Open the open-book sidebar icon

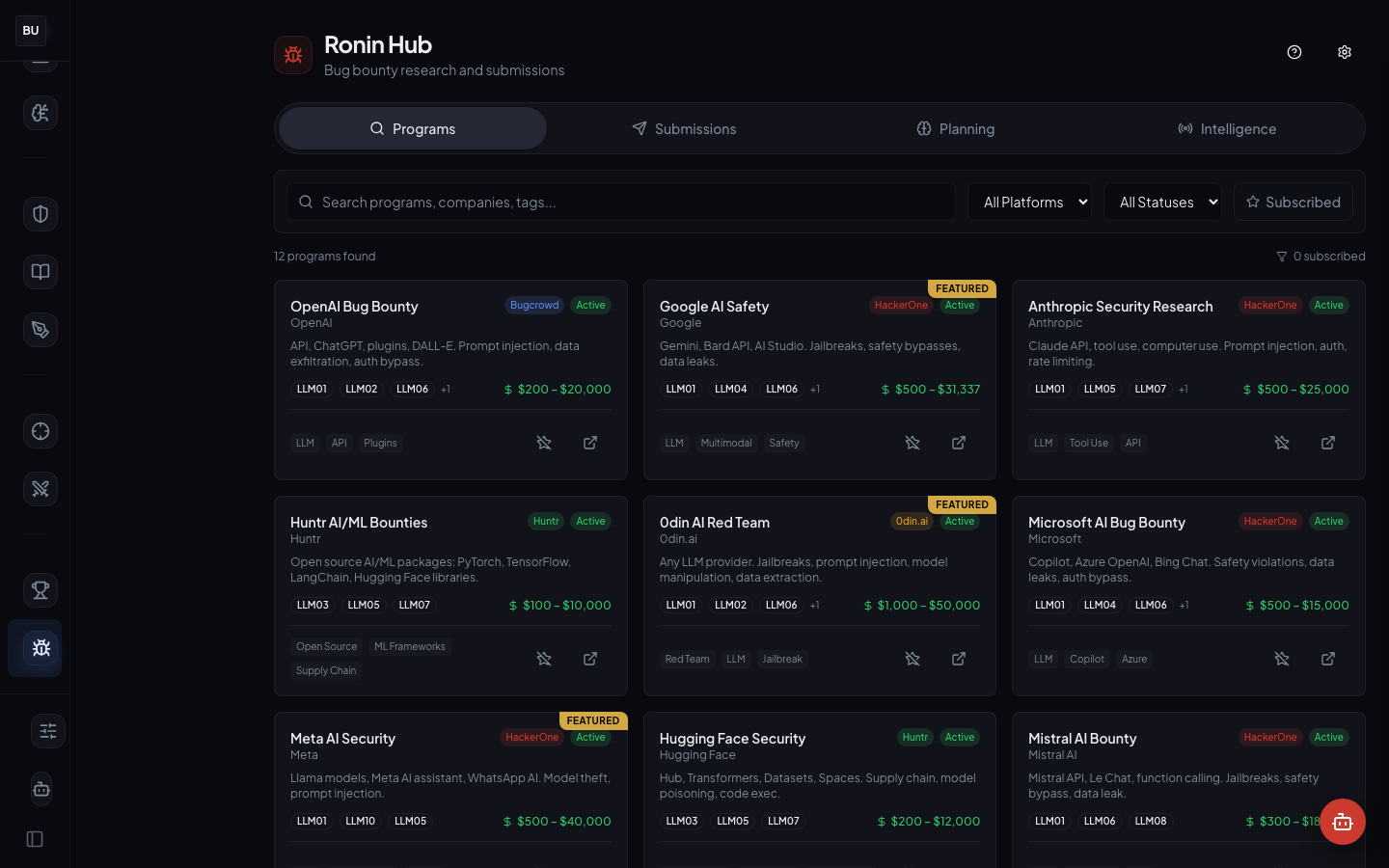point(41,272)
